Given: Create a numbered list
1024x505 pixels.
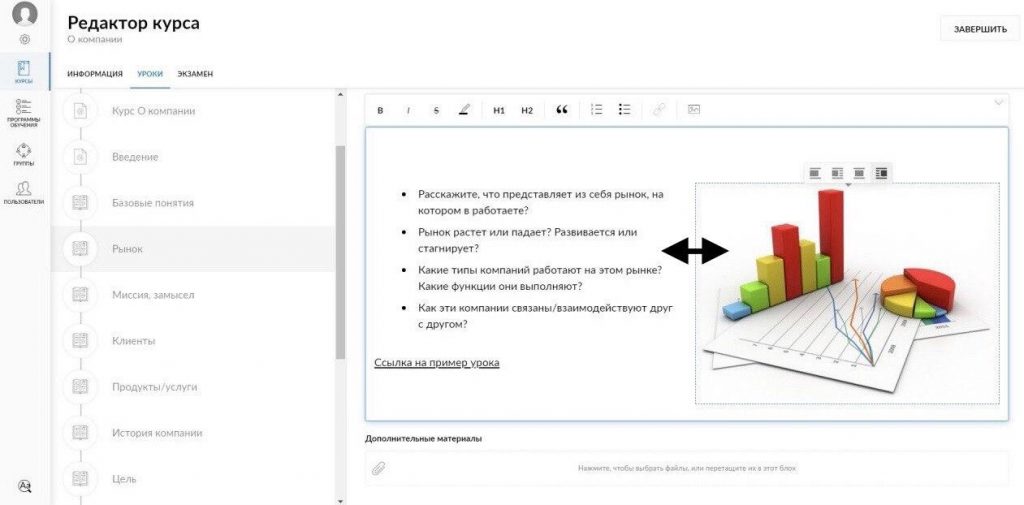Looking at the screenshot, I should 596,110.
